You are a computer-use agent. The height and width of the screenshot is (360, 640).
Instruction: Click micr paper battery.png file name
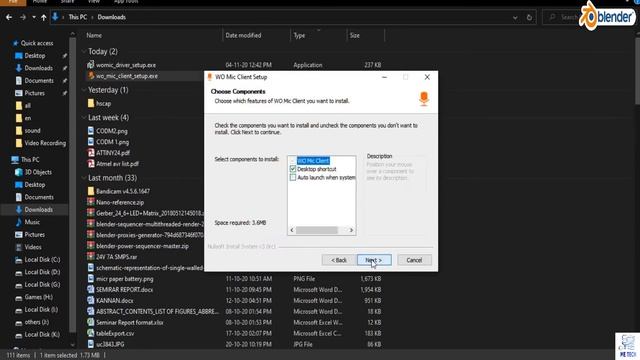pyautogui.click(x=124, y=279)
